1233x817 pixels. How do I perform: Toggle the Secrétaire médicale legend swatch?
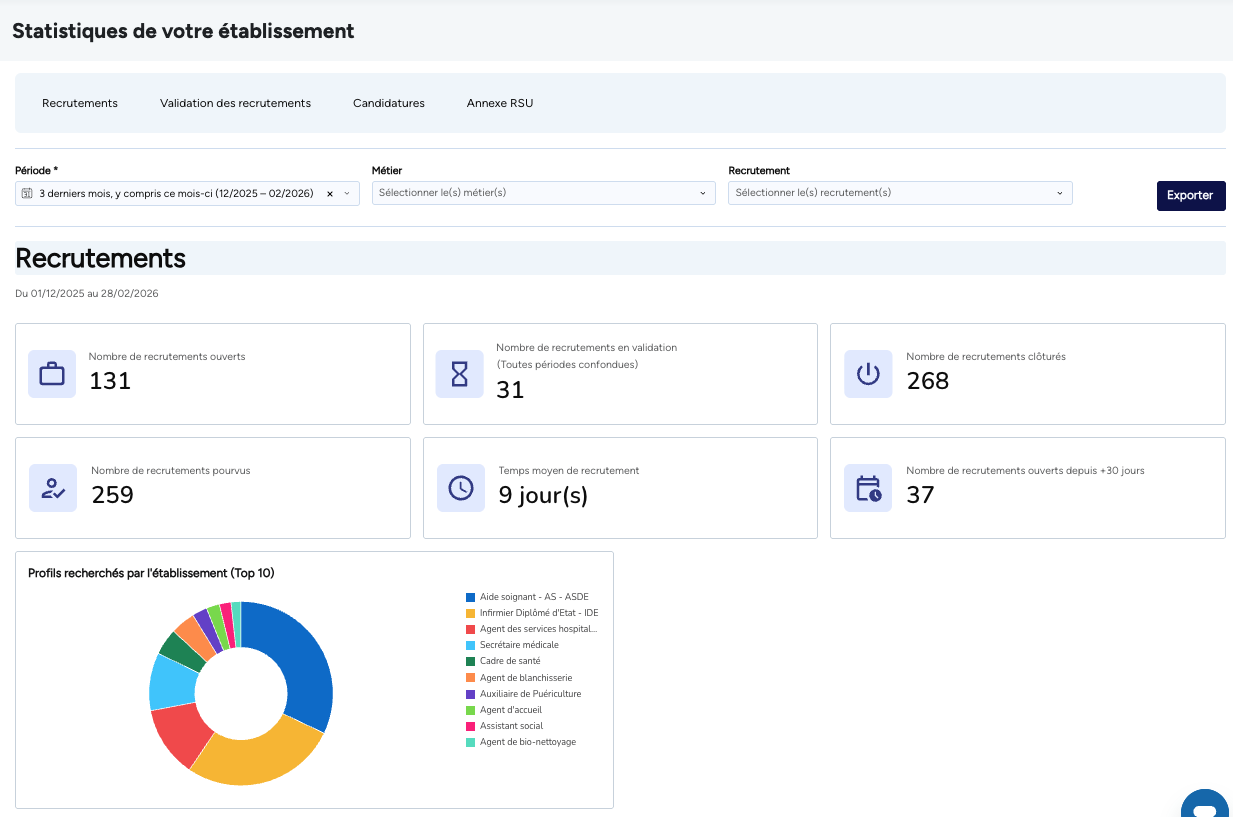pyautogui.click(x=470, y=645)
